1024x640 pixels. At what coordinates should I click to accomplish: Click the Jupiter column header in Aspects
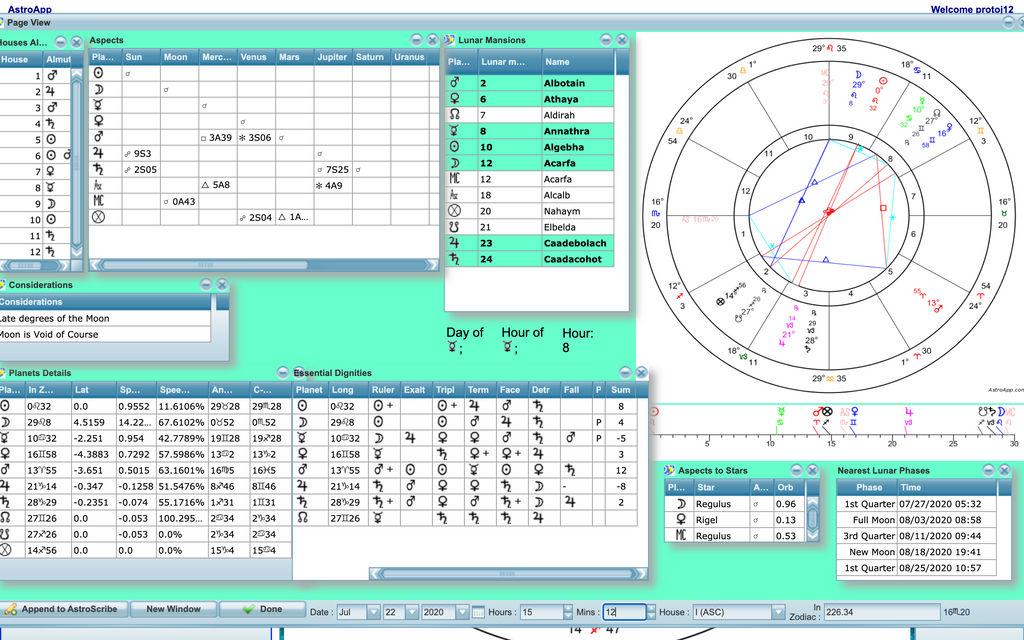(x=333, y=57)
